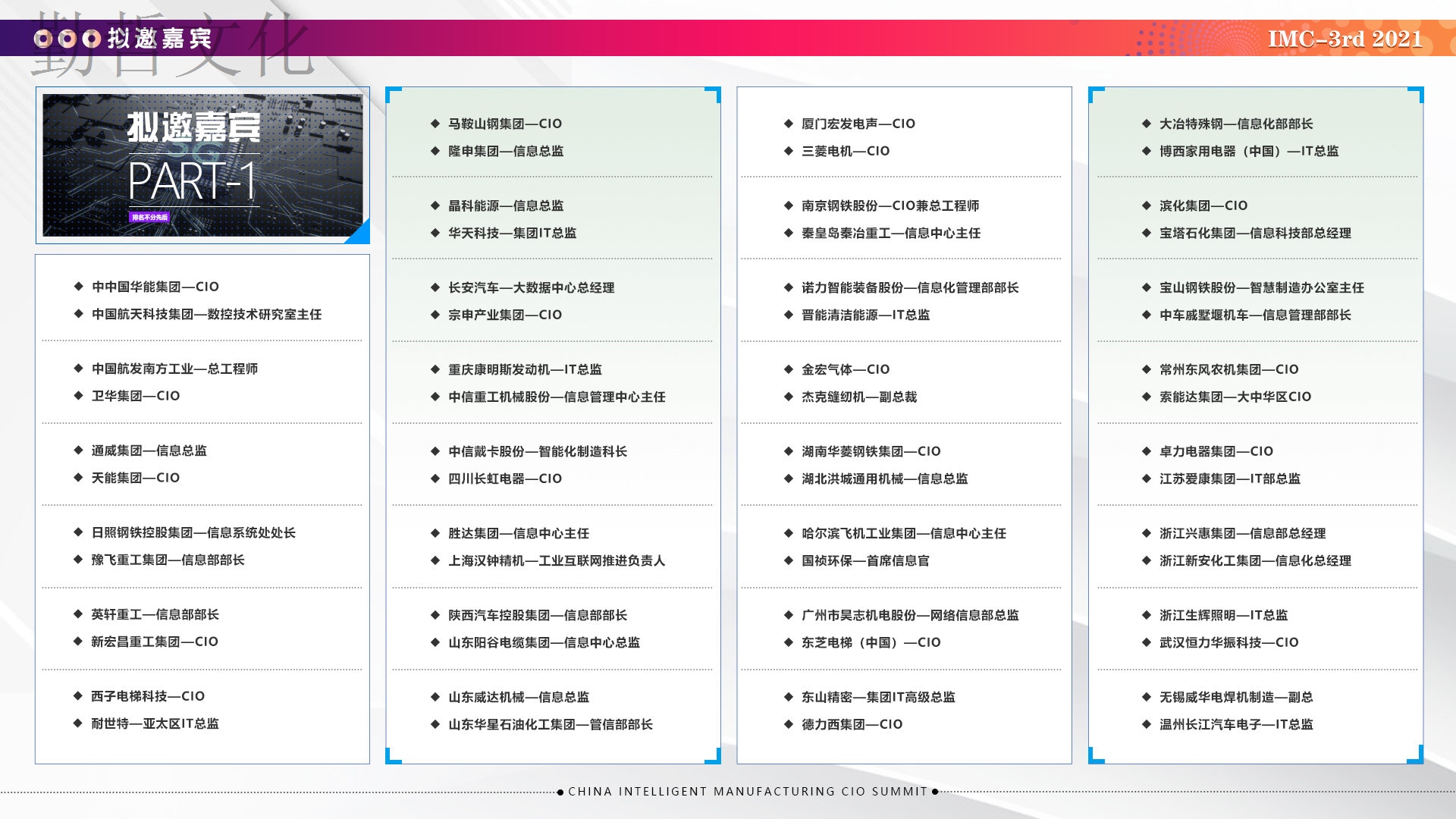Click 陕西汽车控股集团—信息部部长
1456x819 pixels.
[538, 615]
